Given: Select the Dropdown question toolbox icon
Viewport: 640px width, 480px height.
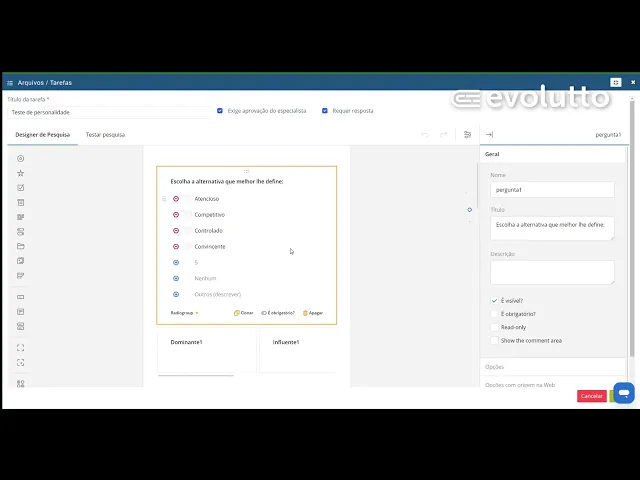Looking at the screenshot, I should [20, 202].
